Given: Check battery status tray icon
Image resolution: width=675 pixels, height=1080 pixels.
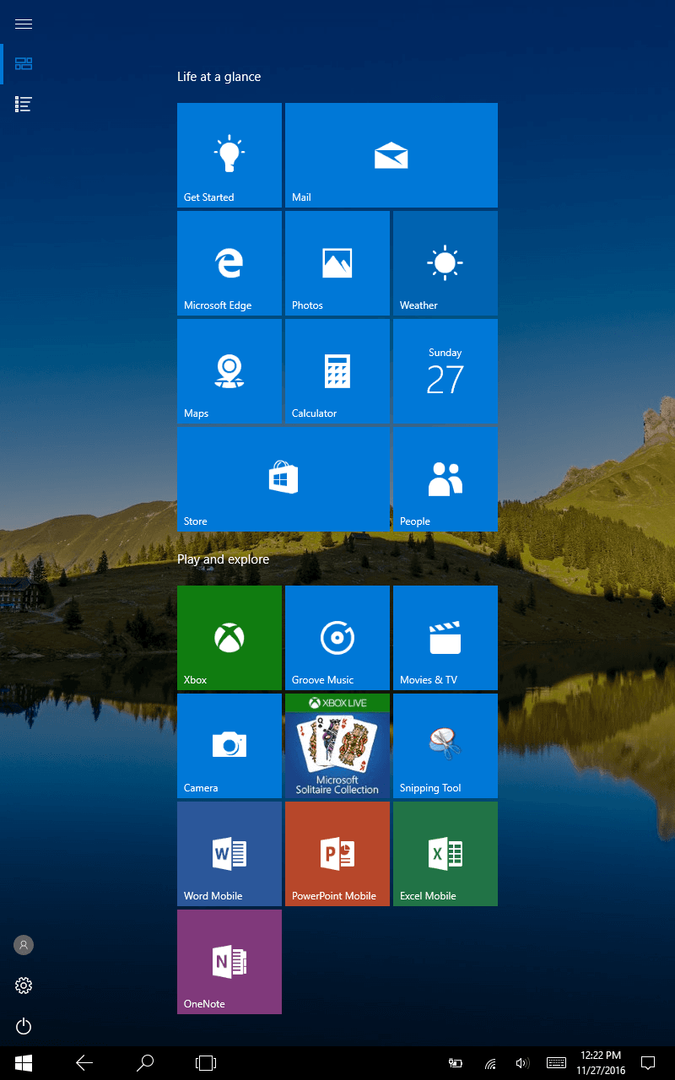Looking at the screenshot, I should (x=455, y=1063).
